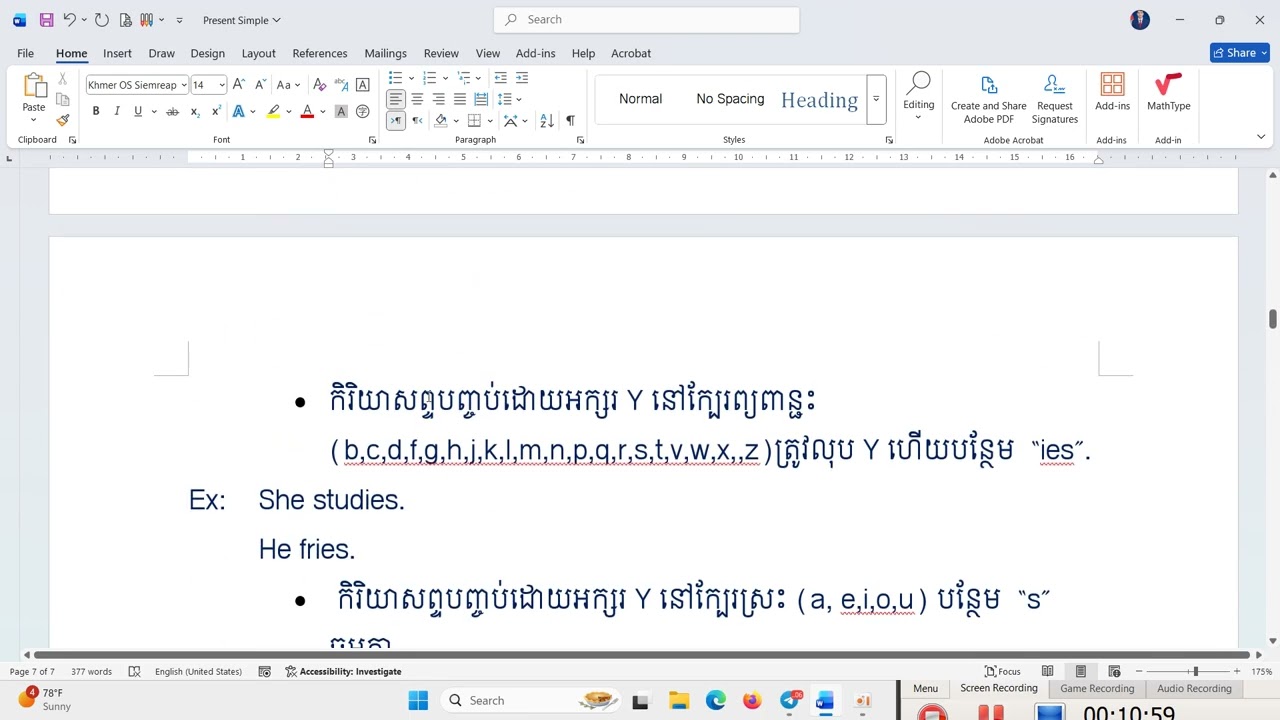Clear all formatting with the eraser A icon

320,85
